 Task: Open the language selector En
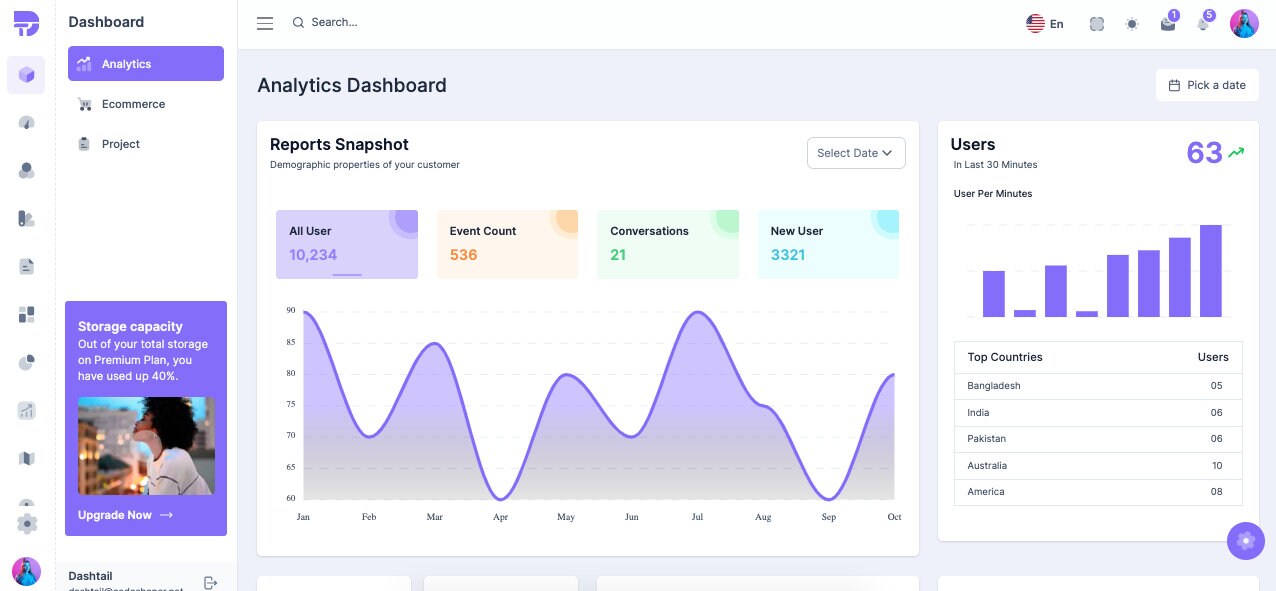pyautogui.click(x=1045, y=24)
